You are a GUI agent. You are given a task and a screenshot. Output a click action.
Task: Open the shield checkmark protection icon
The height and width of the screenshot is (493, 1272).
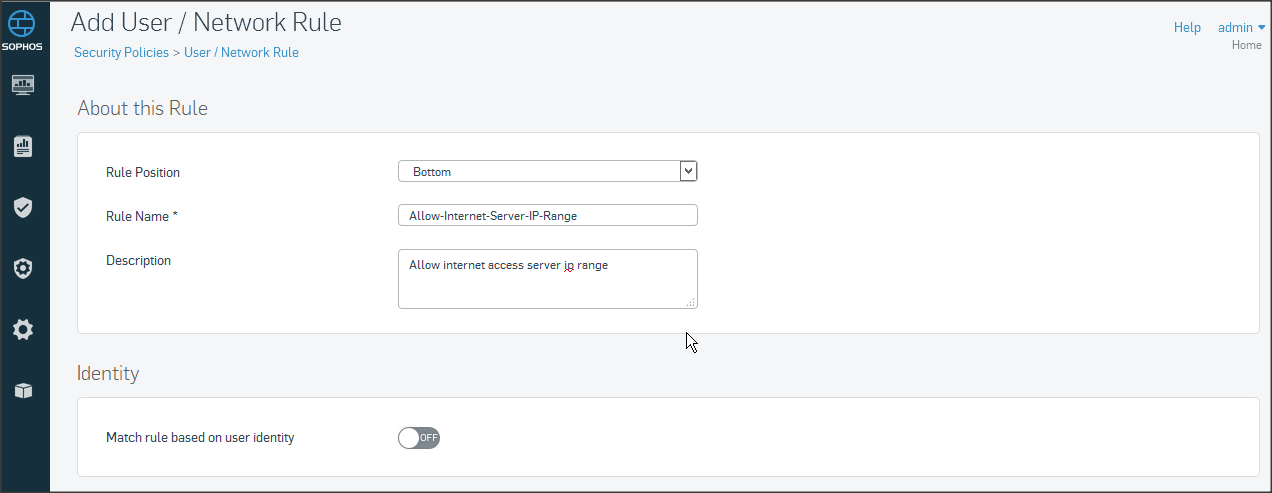(x=23, y=207)
